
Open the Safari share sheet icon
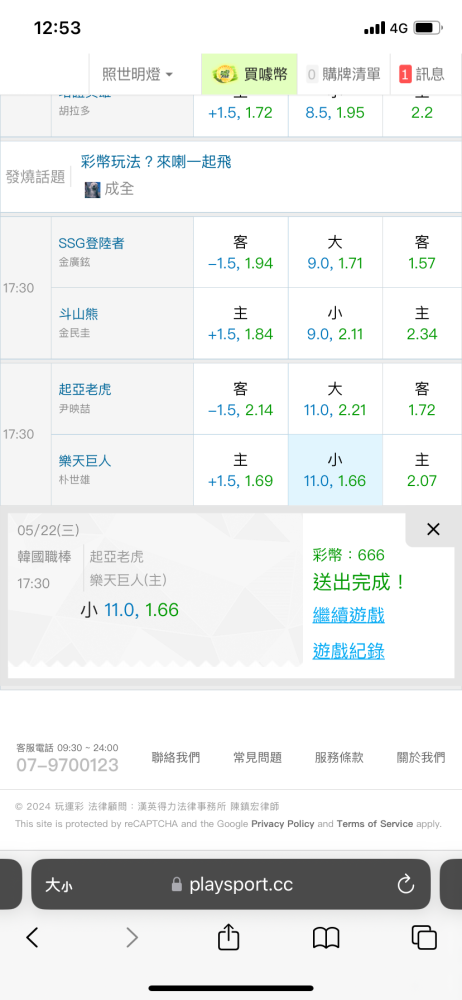pos(228,936)
